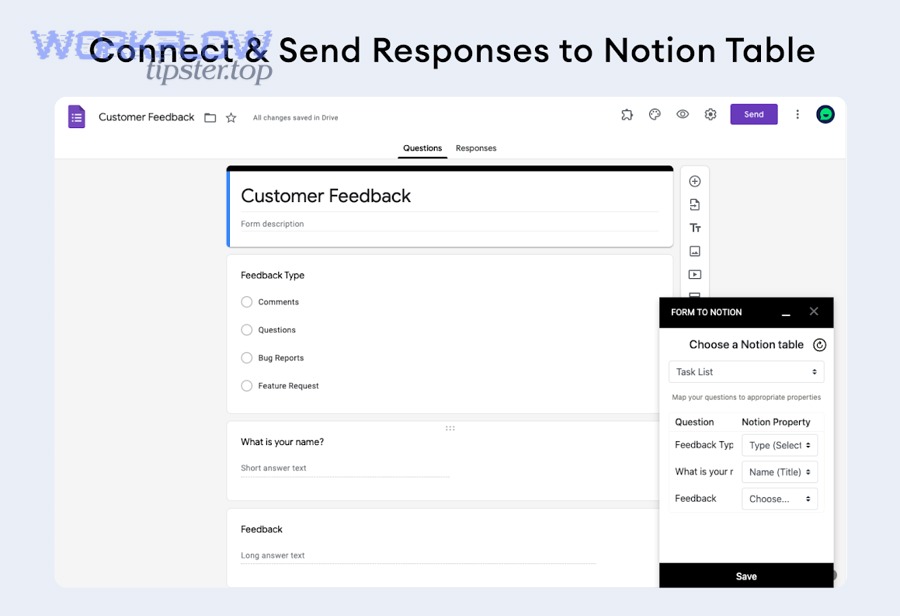The image size is (900, 616).
Task: Open the three-dot more options menu
Action: click(797, 114)
